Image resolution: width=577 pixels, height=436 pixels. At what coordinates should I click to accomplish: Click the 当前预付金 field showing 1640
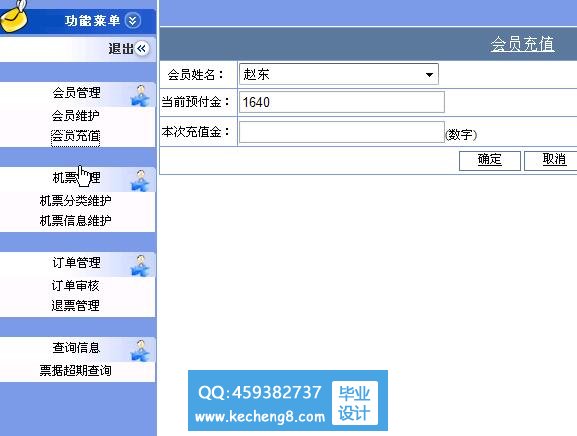[341, 102]
